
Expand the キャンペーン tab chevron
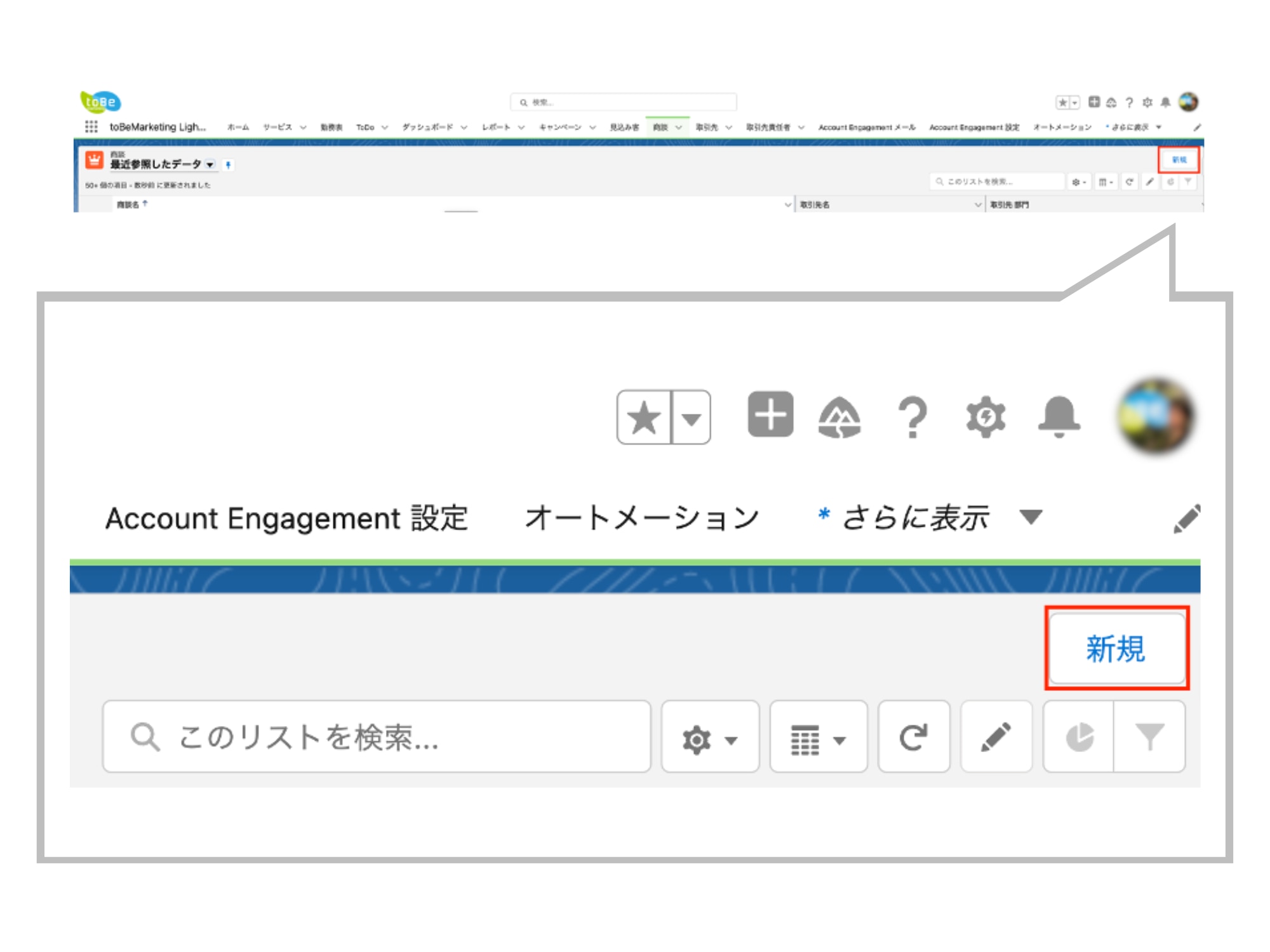click(592, 128)
